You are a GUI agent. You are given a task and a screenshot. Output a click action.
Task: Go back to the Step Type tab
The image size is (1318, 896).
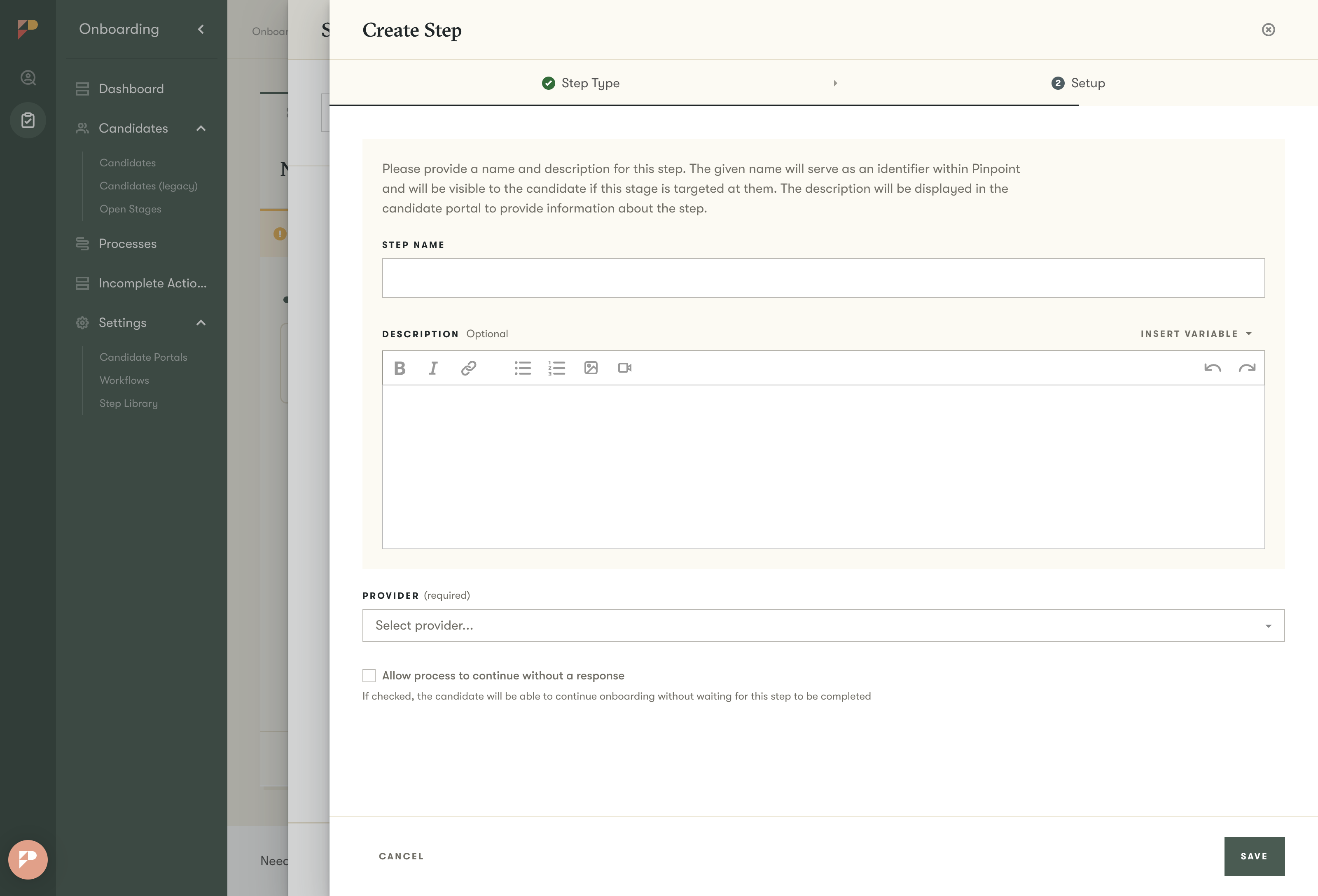point(581,83)
